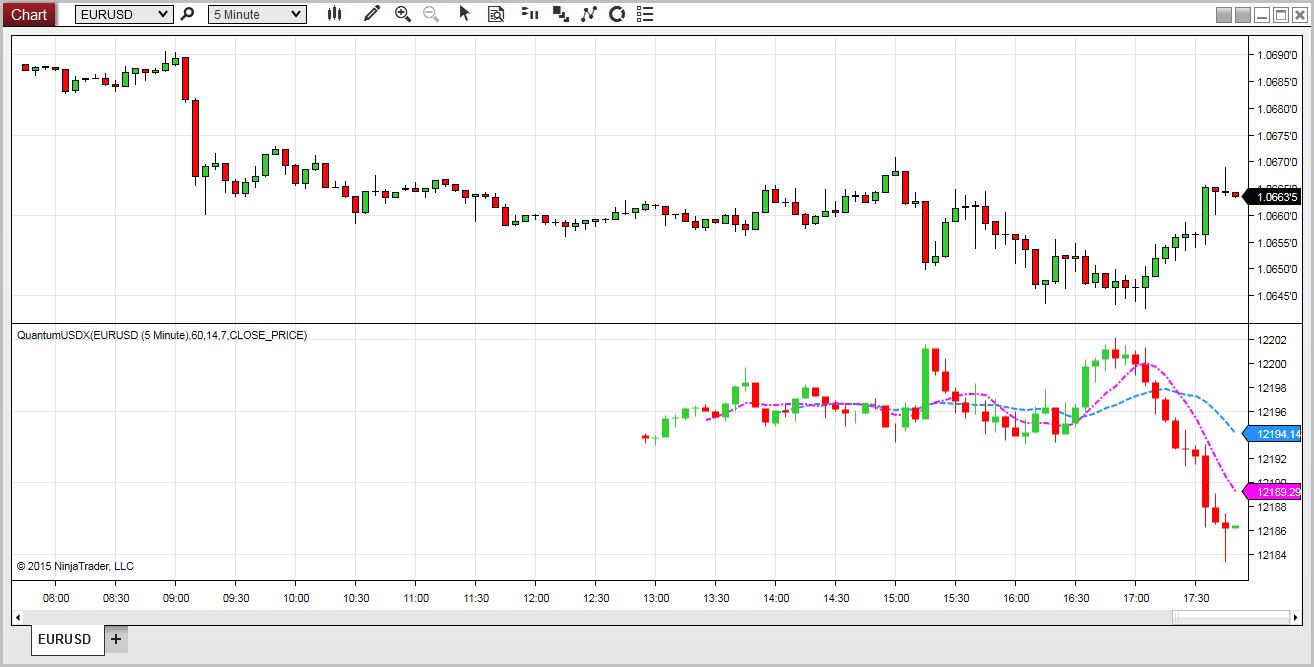Viewport: 1314px width, 667px height.
Task: Select the pencil drawing tools icon
Action: (372, 14)
